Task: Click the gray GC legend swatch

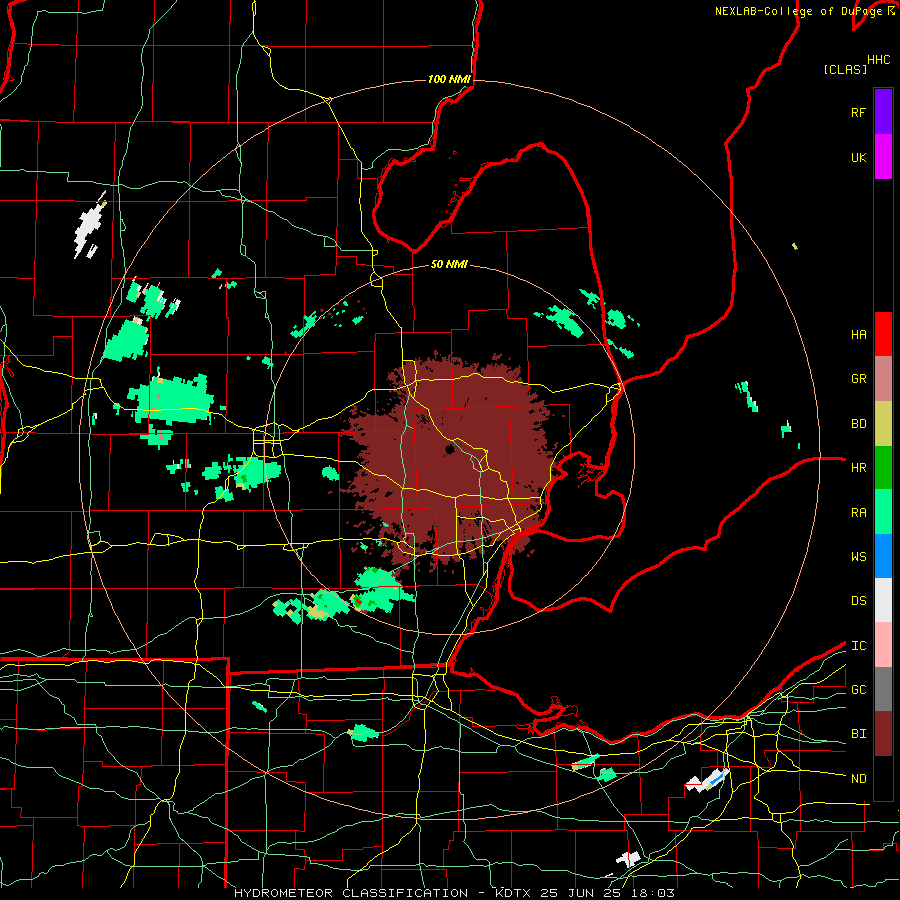Action: tap(883, 689)
